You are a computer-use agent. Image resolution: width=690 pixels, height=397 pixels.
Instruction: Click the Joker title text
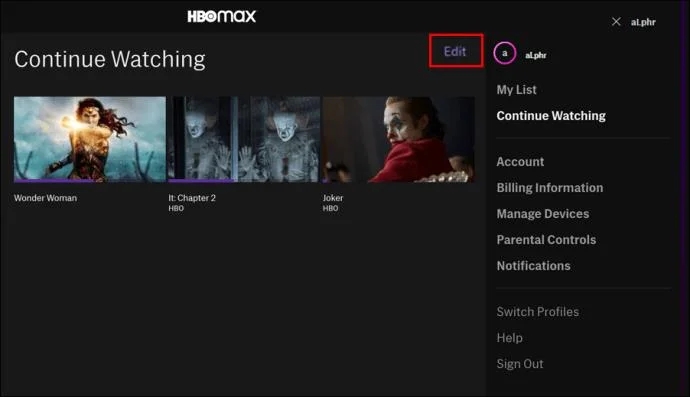[x=333, y=198]
